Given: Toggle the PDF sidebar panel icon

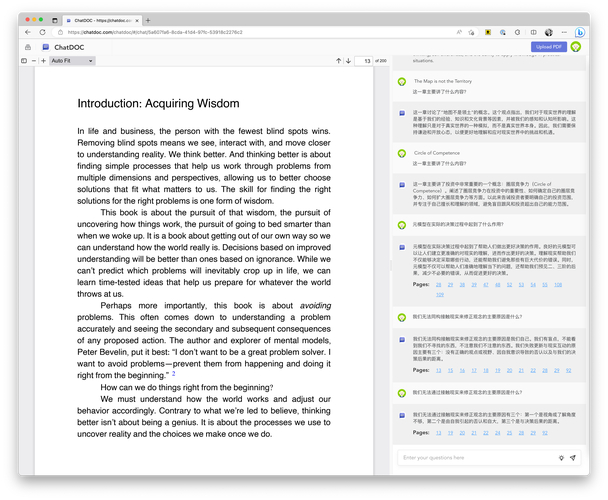Looking at the screenshot, I should tap(23, 61).
